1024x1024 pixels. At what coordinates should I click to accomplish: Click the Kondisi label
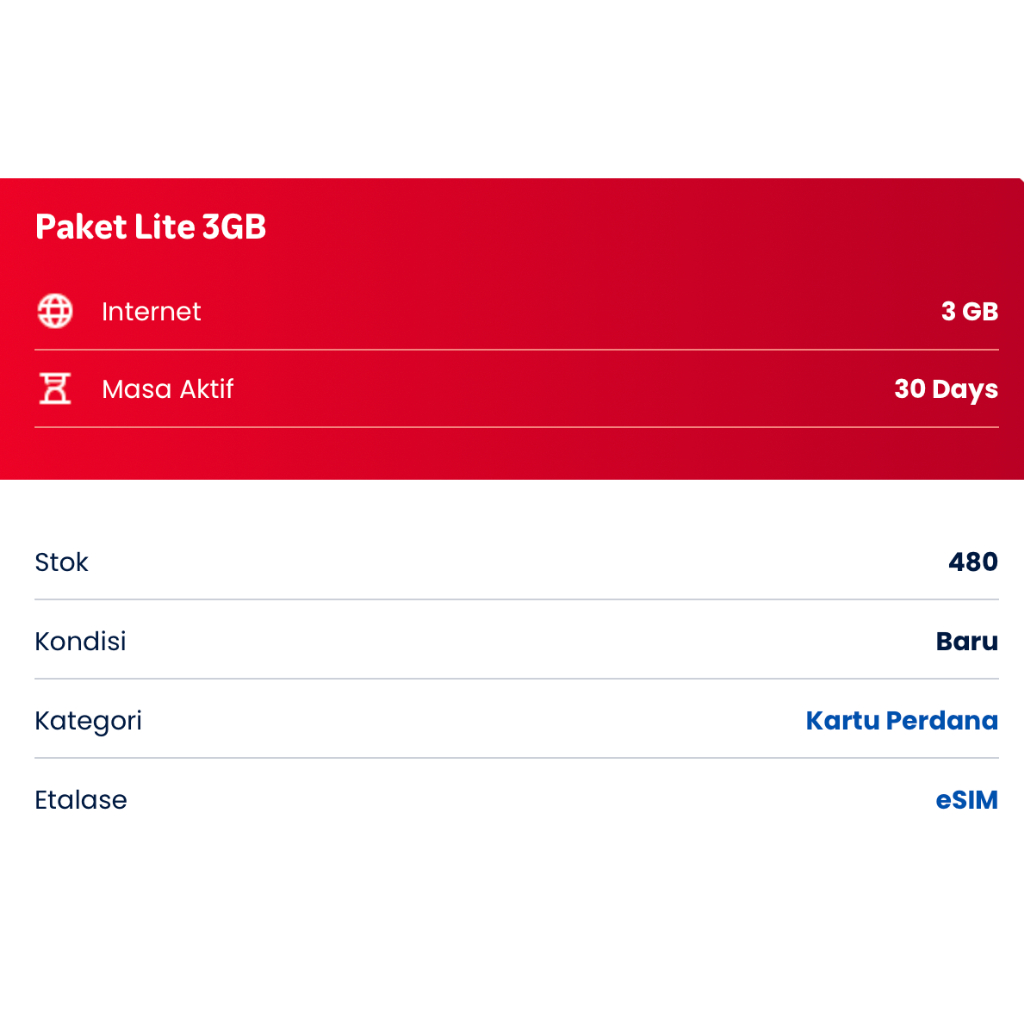coord(80,641)
